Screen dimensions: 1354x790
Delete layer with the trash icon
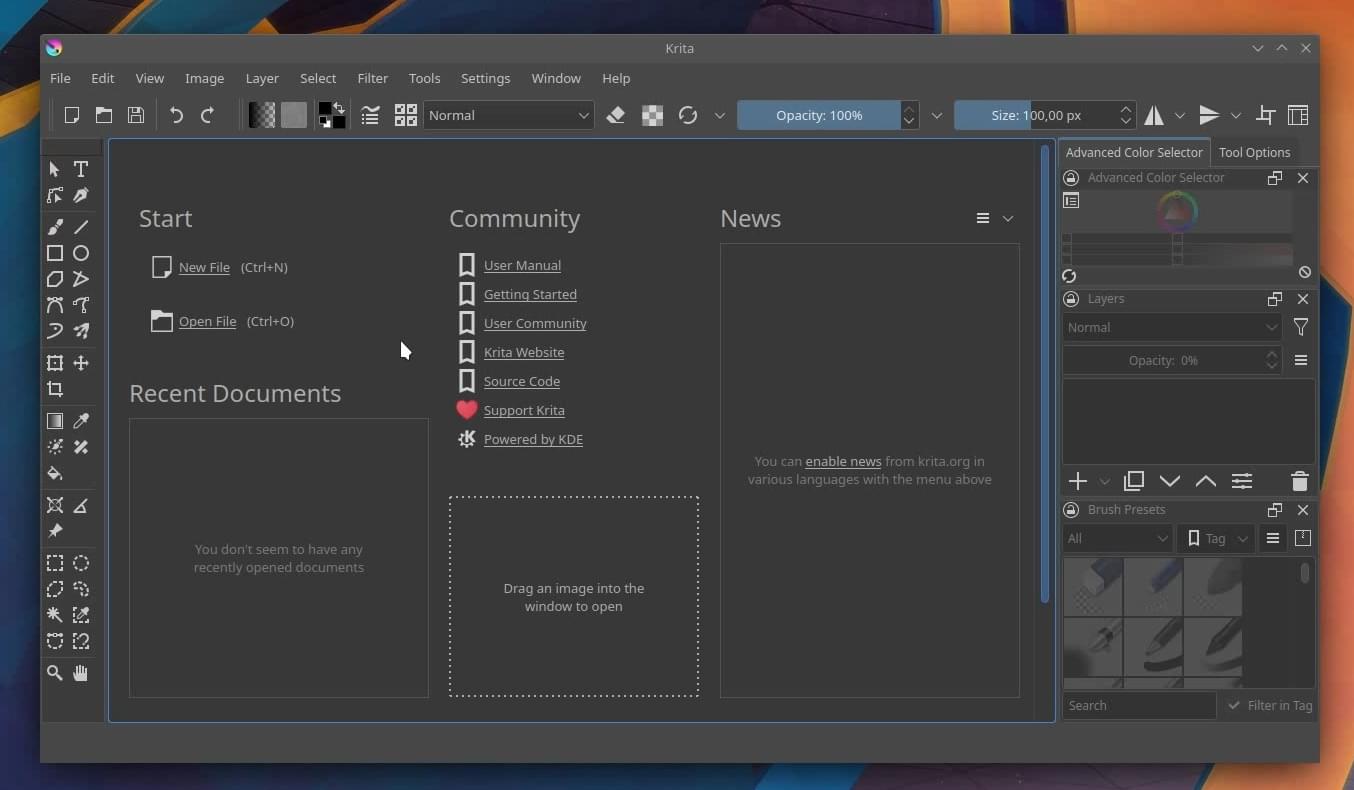click(1299, 481)
